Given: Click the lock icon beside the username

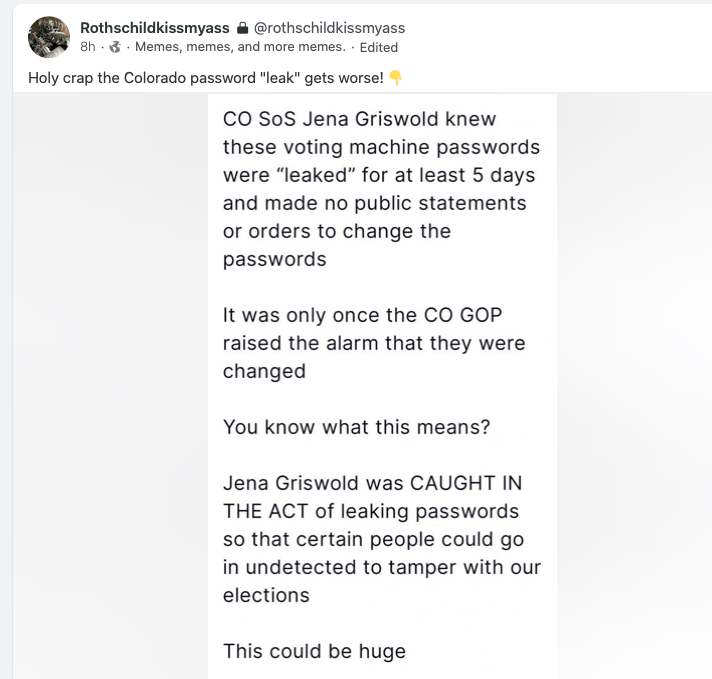Looking at the screenshot, I should click(x=241, y=28).
